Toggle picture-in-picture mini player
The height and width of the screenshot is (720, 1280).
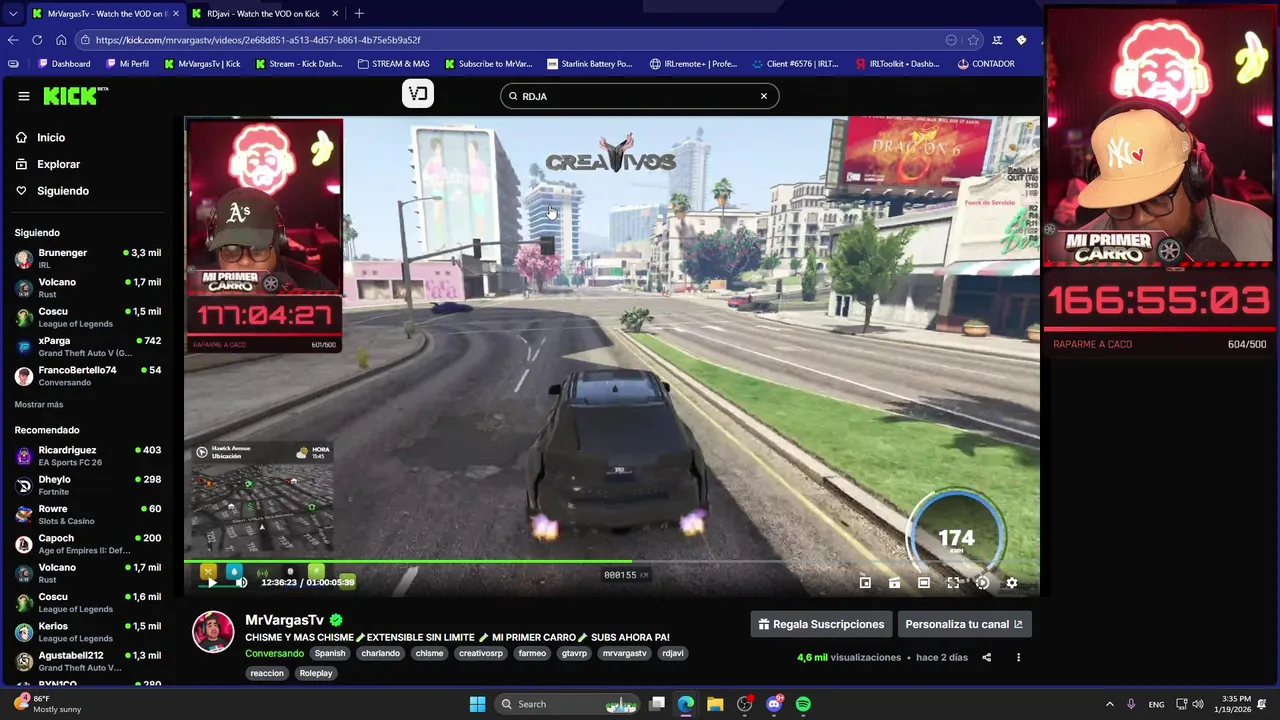[x=865, y=582]
